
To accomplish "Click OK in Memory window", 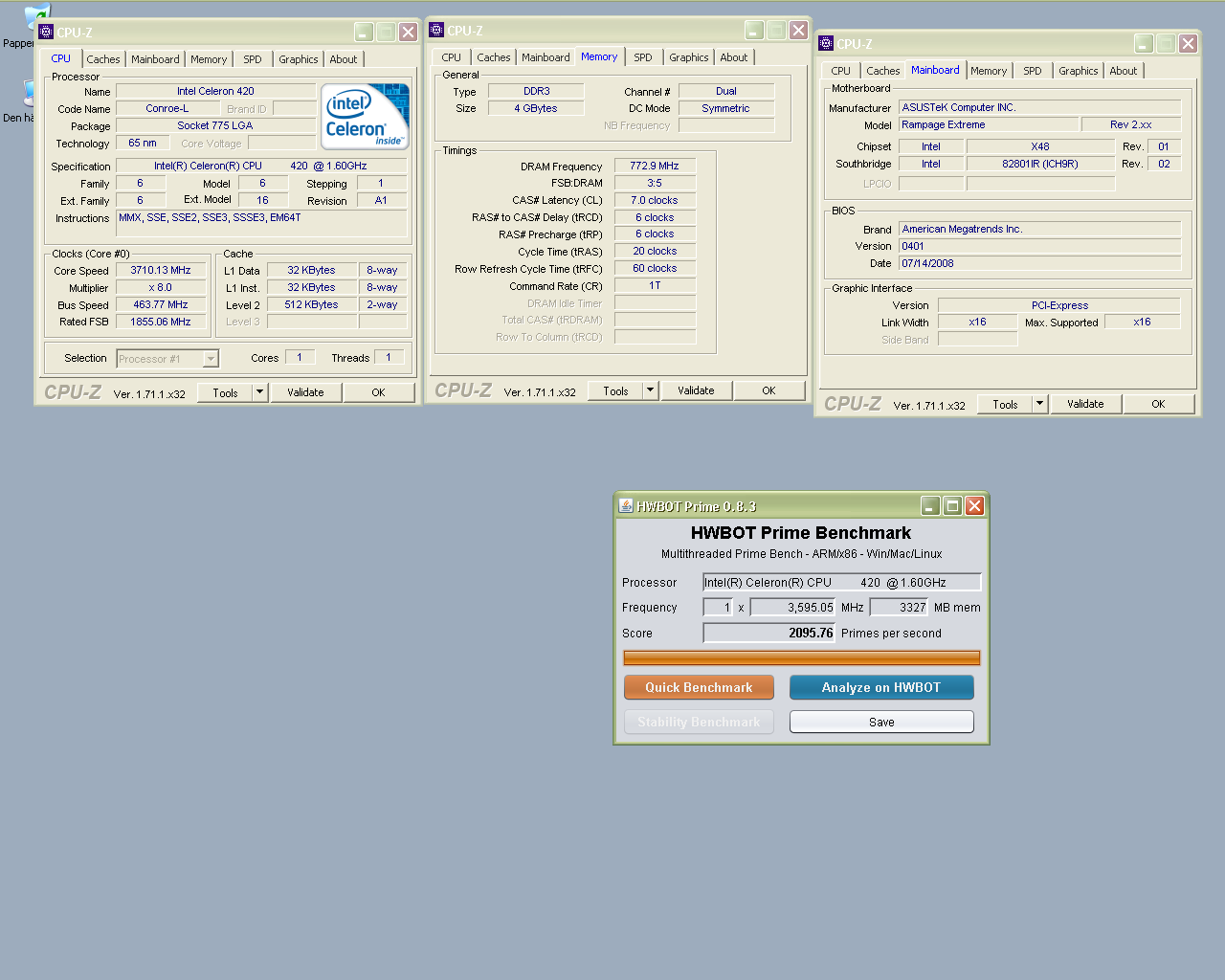I will click(x=768, y=390).
